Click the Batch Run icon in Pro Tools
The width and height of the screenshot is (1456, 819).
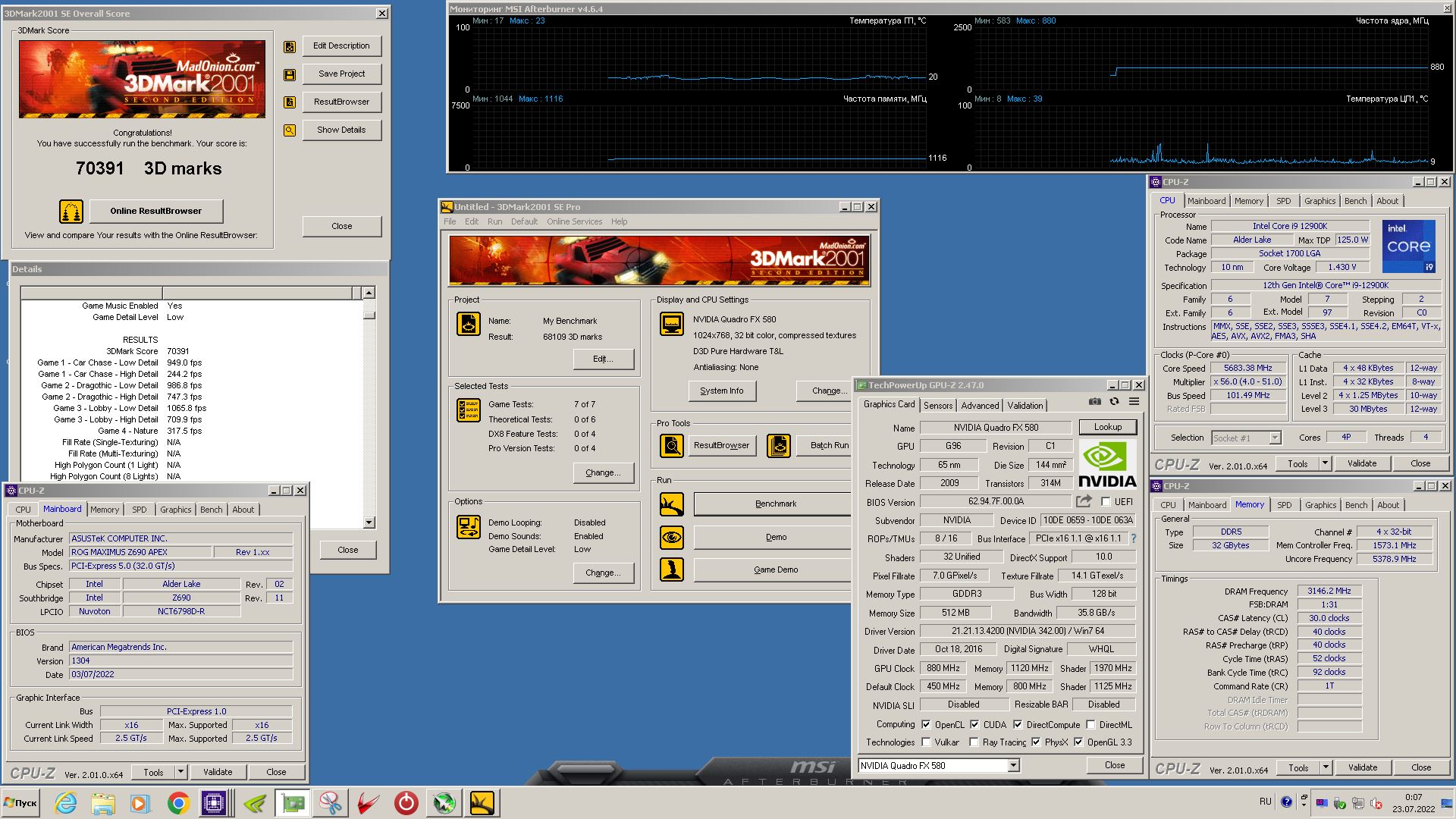click(x=778, y=446)
